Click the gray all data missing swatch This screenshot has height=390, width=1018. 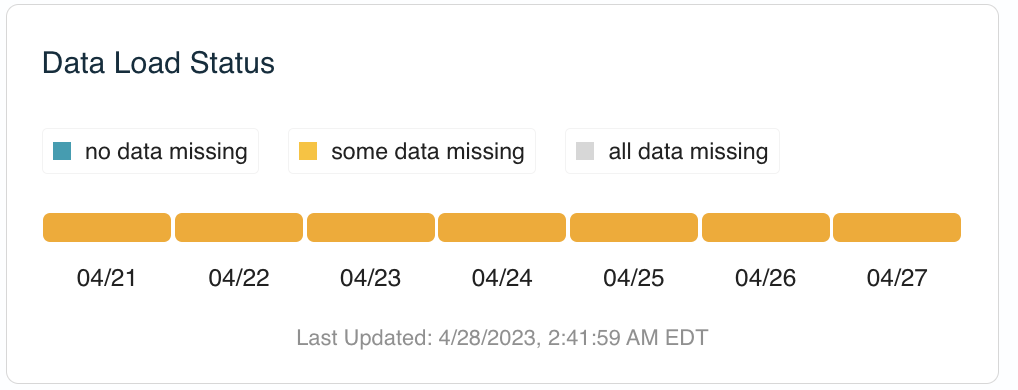tap(585, 151)
